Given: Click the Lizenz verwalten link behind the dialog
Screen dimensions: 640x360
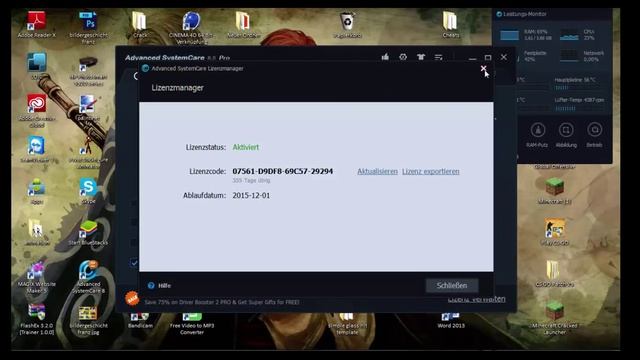Looking at the screenshot, I should tap(476, 299).
